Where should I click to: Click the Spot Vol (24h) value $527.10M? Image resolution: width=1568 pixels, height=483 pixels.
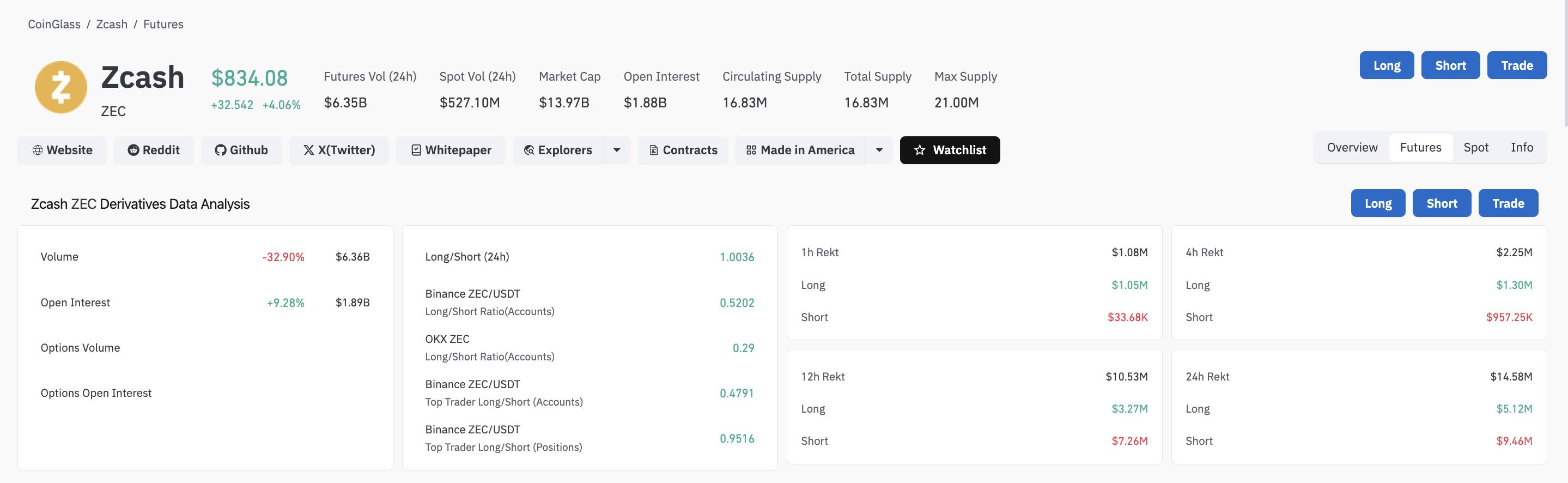pyautogui.click(x=470, y=102)
